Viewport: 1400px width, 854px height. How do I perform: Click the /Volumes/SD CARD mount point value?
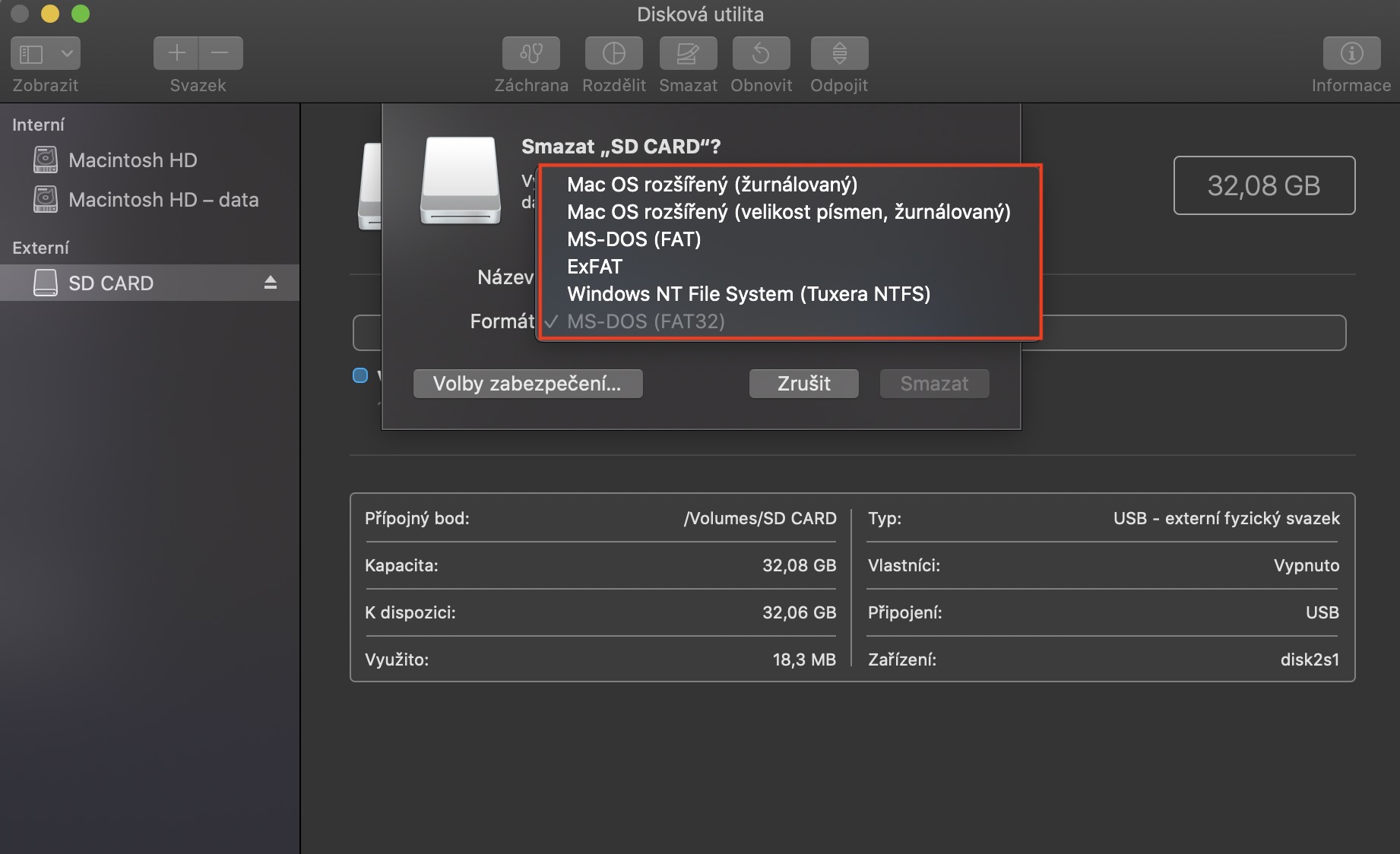point(760,518)
